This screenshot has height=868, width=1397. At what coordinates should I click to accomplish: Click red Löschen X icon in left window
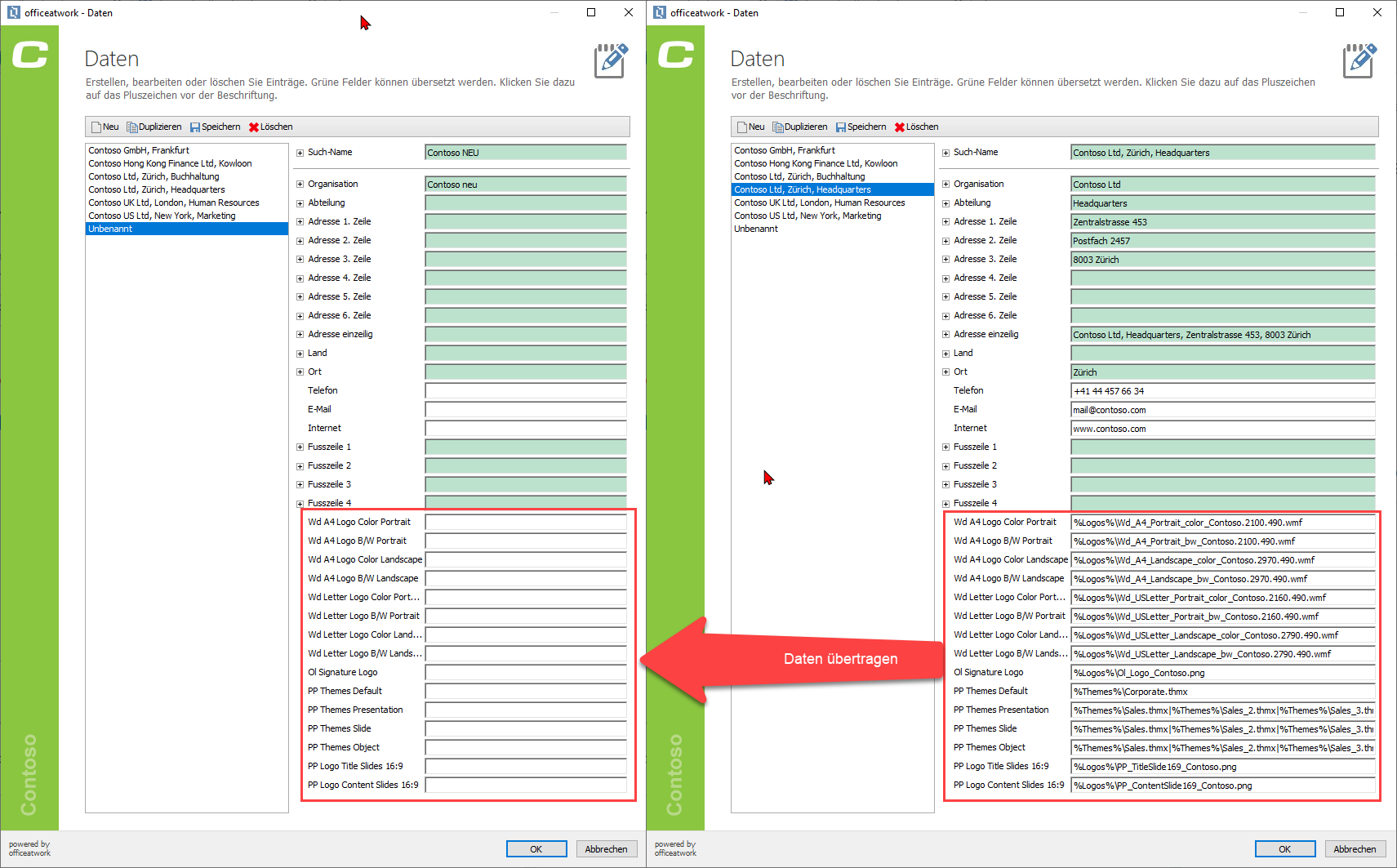[x=254, y=127]
